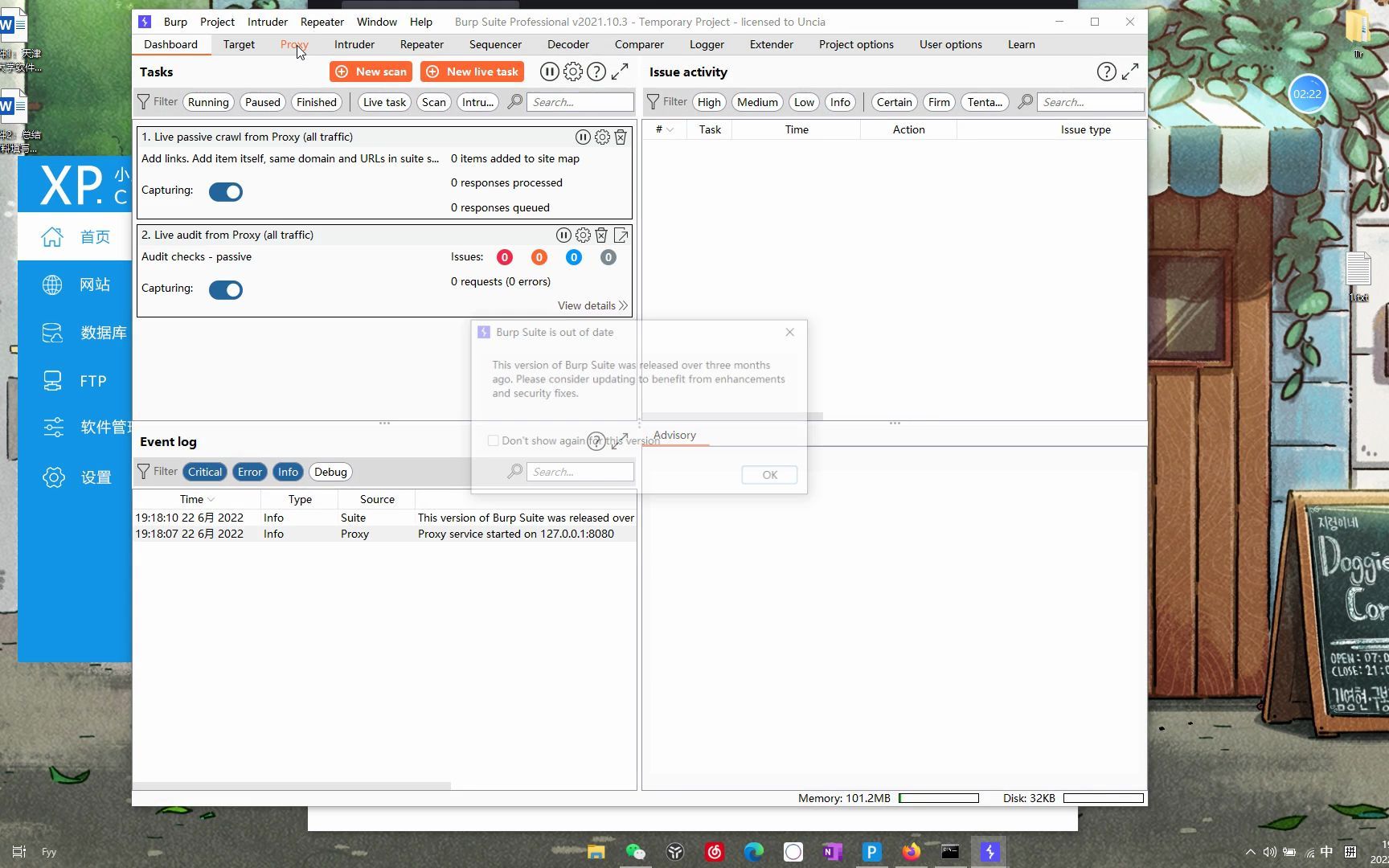Open the Learn tab

click(1022, 44)
